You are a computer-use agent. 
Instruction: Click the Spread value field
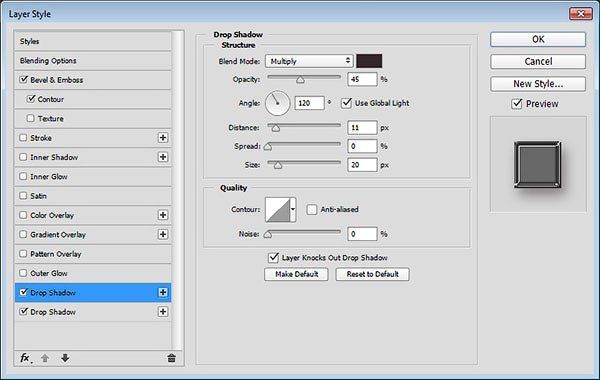(362, 146)
